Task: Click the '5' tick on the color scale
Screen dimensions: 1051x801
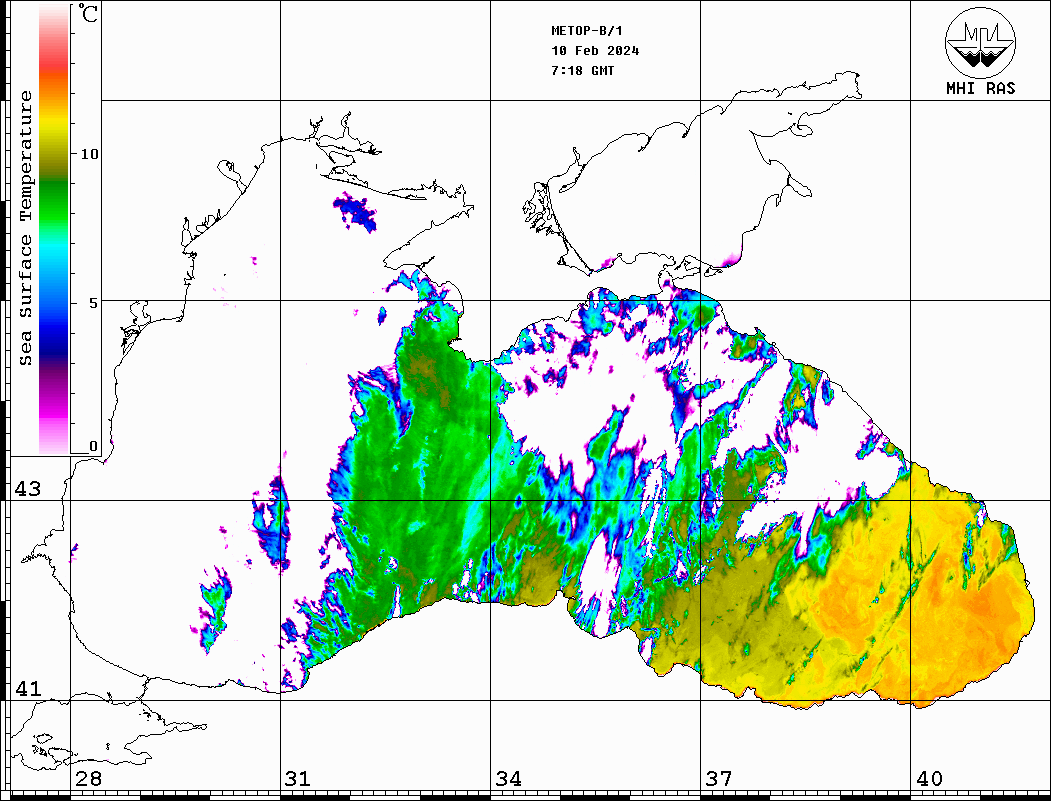Action: [93, 303]
